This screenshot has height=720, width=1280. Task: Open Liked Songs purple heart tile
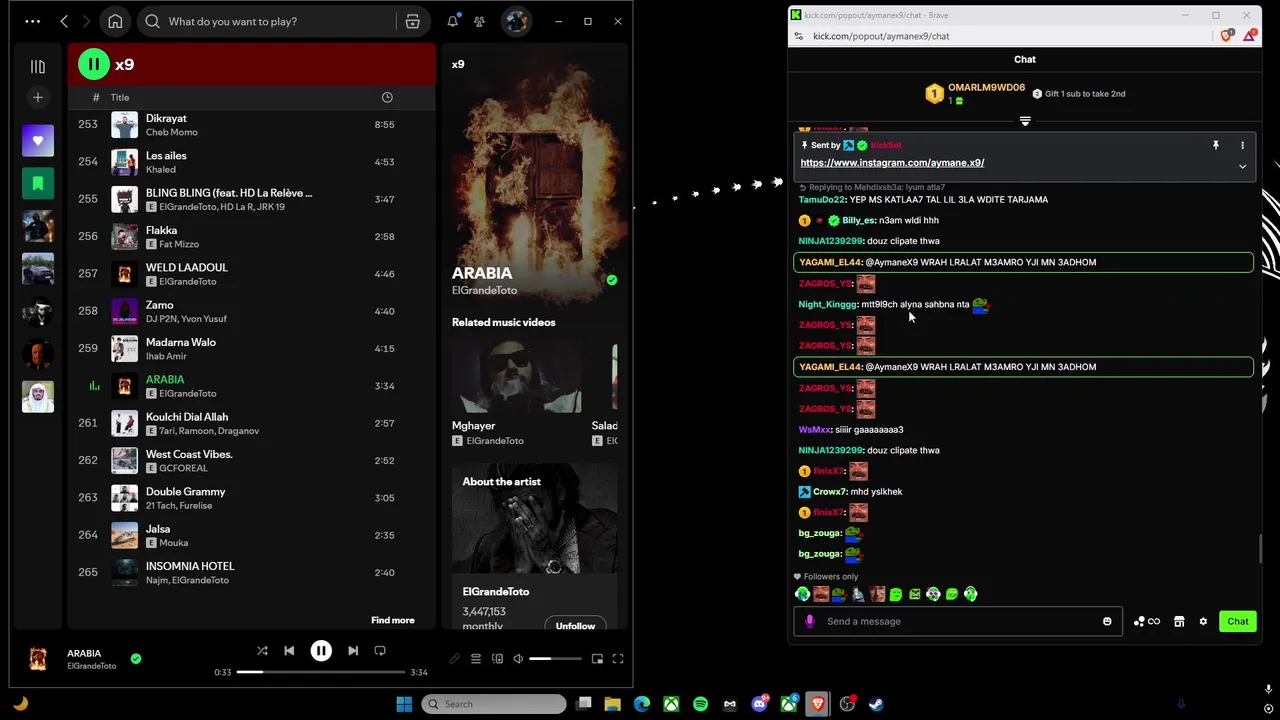click(38, 141)
